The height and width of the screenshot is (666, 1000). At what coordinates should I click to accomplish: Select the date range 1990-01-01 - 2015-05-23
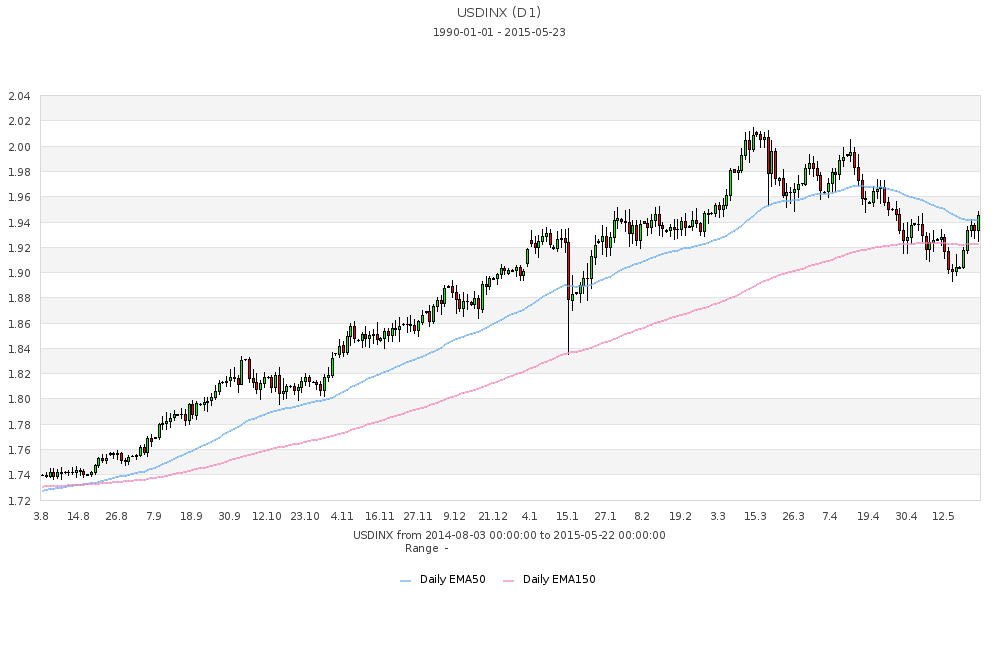(499, 32)
